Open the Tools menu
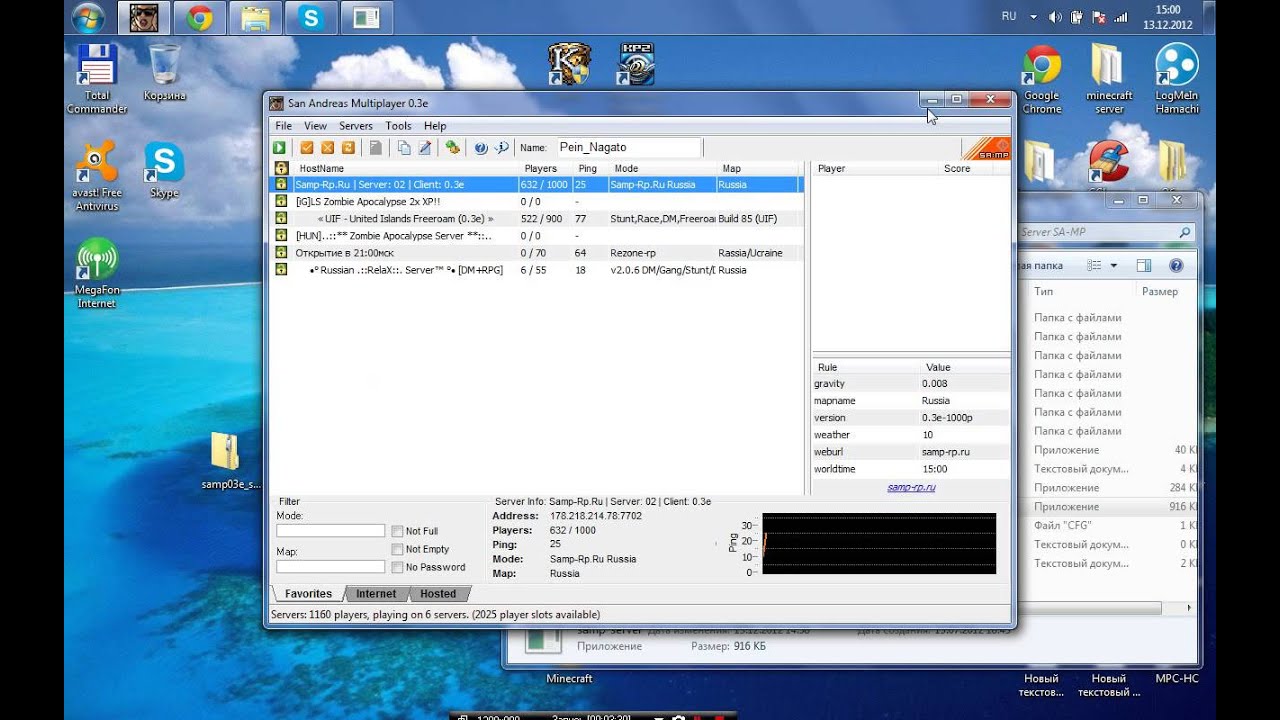This screenshot has height=720, width=1280. (x=398, y=126)
